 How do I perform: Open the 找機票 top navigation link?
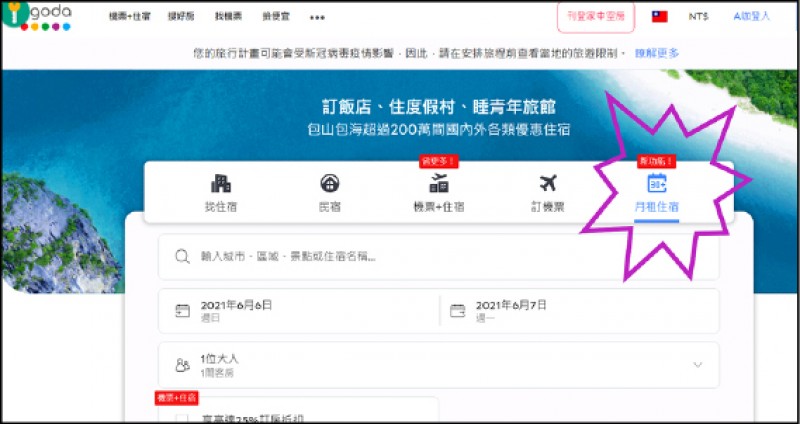tap(228, 17)
